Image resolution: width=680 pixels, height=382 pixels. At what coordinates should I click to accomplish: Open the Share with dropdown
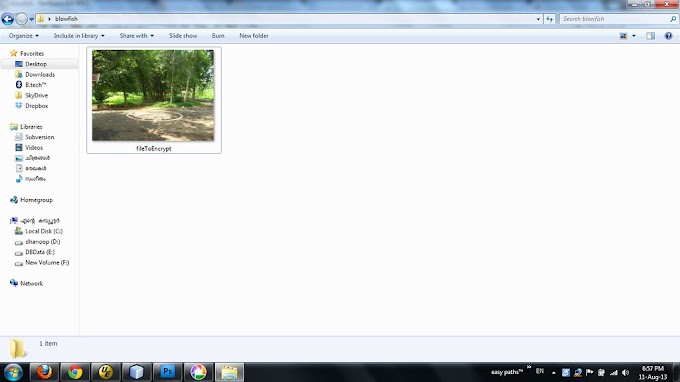137,36
